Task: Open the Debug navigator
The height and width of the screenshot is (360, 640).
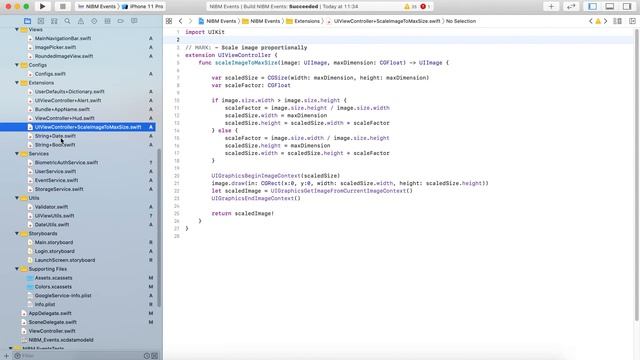Action: coord(107,21)
